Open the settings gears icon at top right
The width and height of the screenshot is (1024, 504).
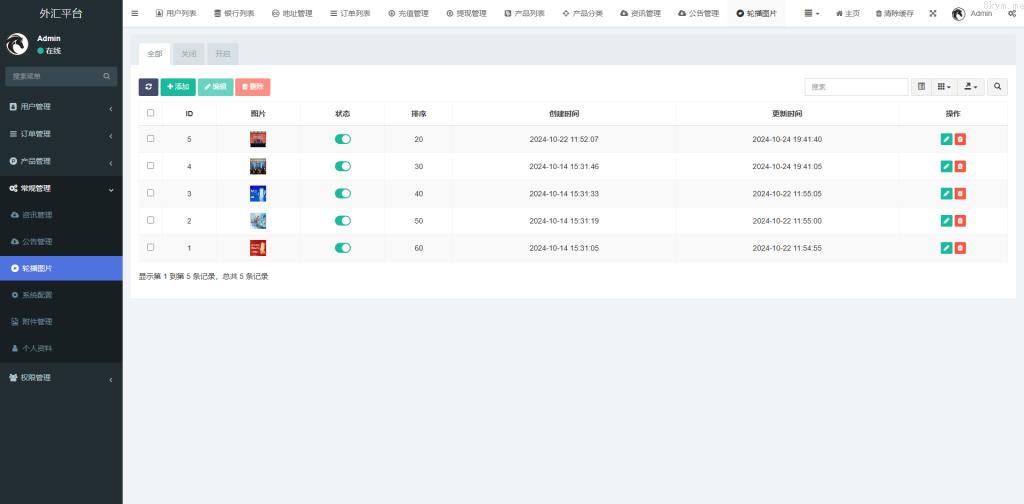1012,13
